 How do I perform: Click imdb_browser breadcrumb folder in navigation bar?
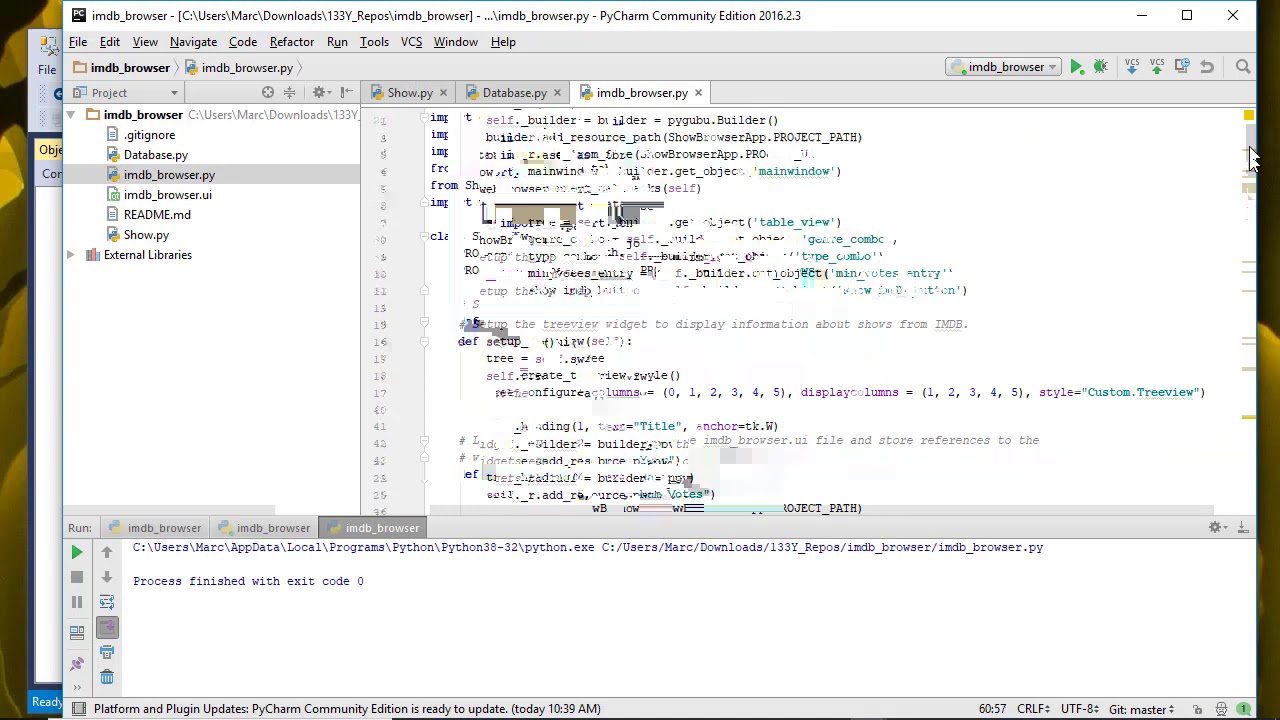pos(121,68)
